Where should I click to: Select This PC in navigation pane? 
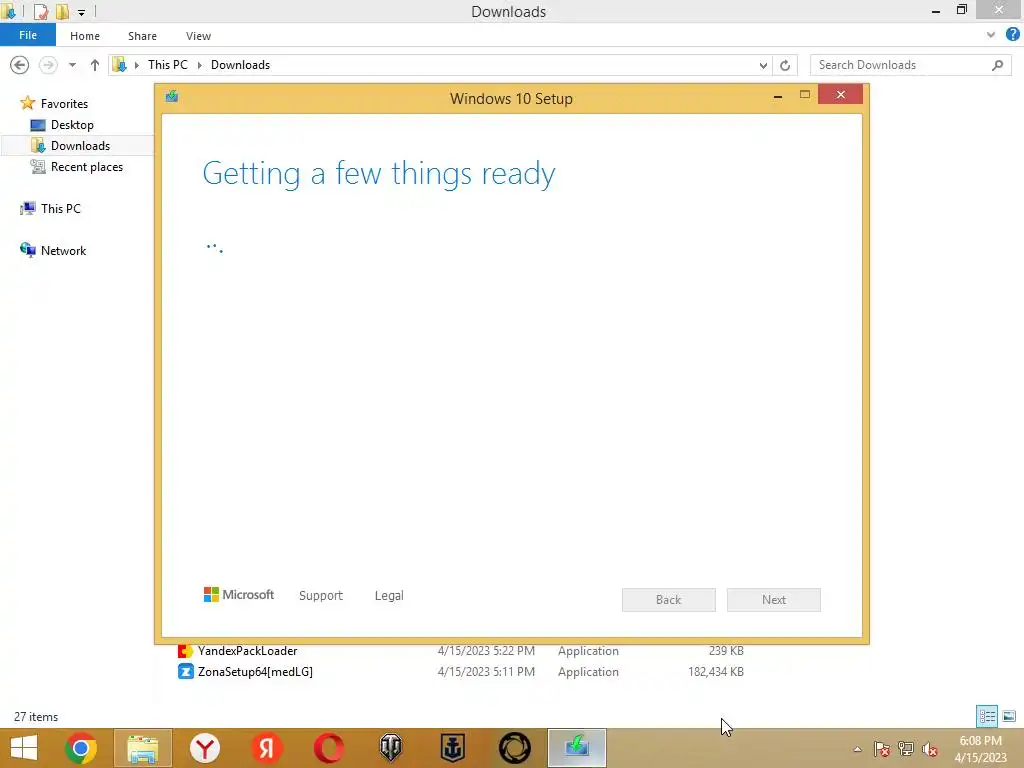tap(61, 208)
